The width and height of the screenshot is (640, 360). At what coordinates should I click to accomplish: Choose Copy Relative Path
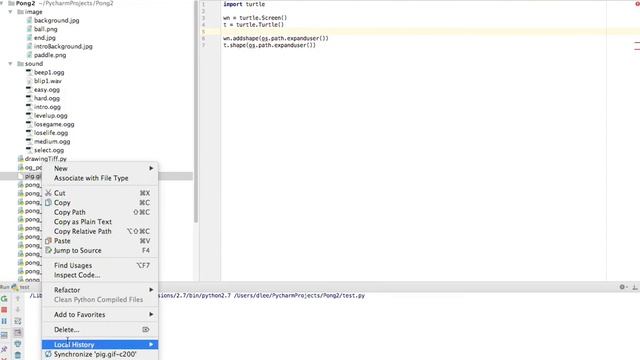point(100,231)
